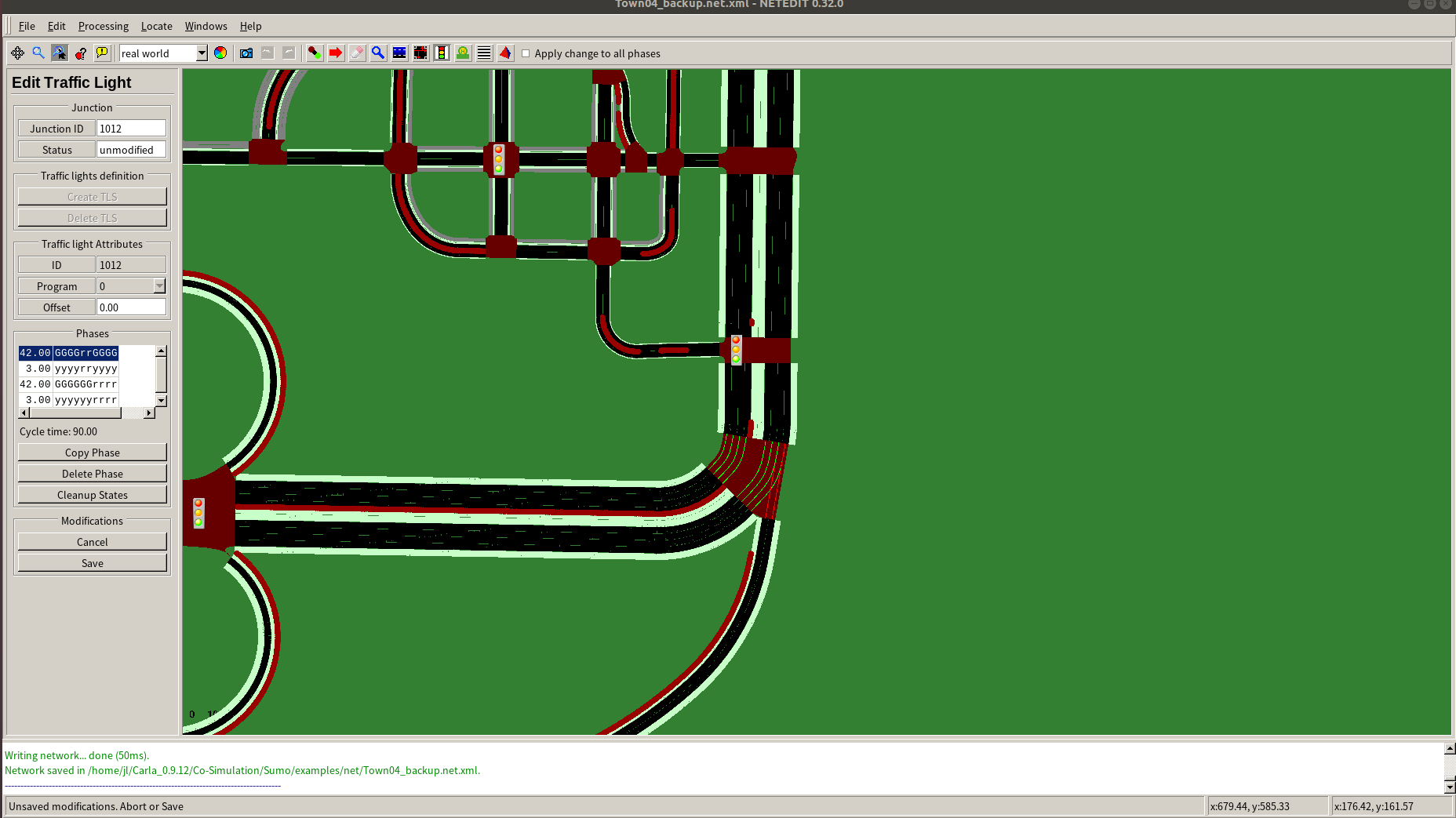Select the blue magnifier inspect mode
This screenshot has height=818, width=1456.
pos(378,53)
